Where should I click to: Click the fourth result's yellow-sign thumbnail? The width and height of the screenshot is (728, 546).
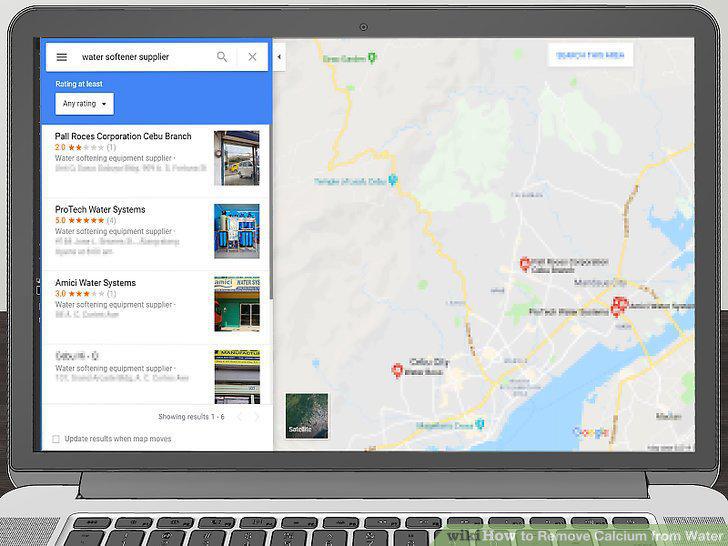click(x=237, y=377)
